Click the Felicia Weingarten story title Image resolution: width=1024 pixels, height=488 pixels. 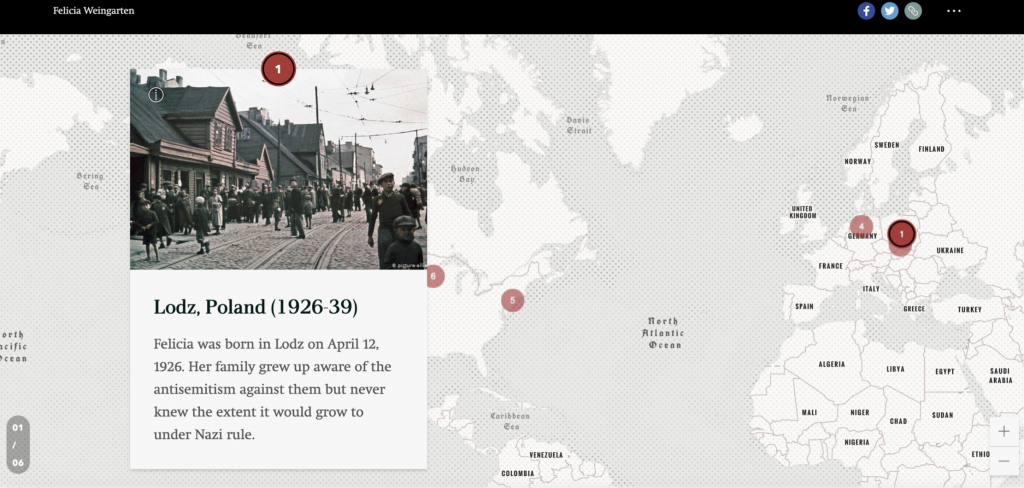(x=93, y=11)
